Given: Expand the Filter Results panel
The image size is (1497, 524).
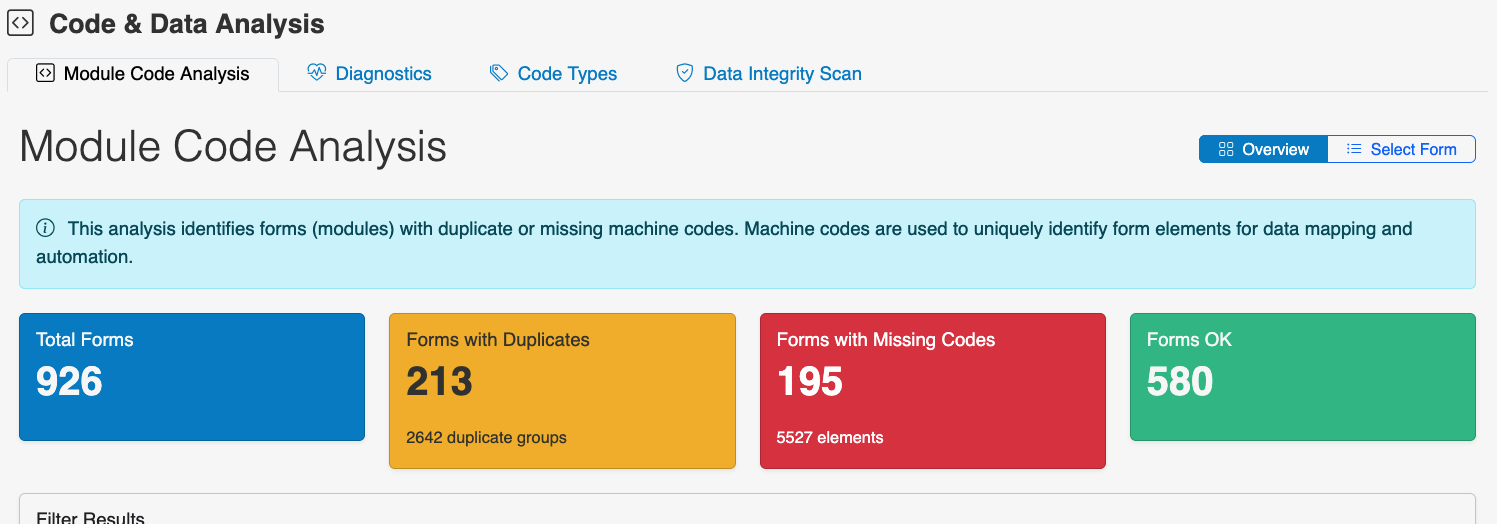Looking at the screenshot, I should [x=91, y=517].
